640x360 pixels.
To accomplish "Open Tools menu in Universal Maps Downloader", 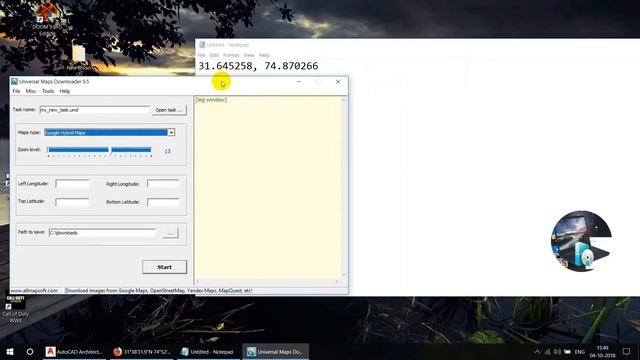I will tap(48, 91).
